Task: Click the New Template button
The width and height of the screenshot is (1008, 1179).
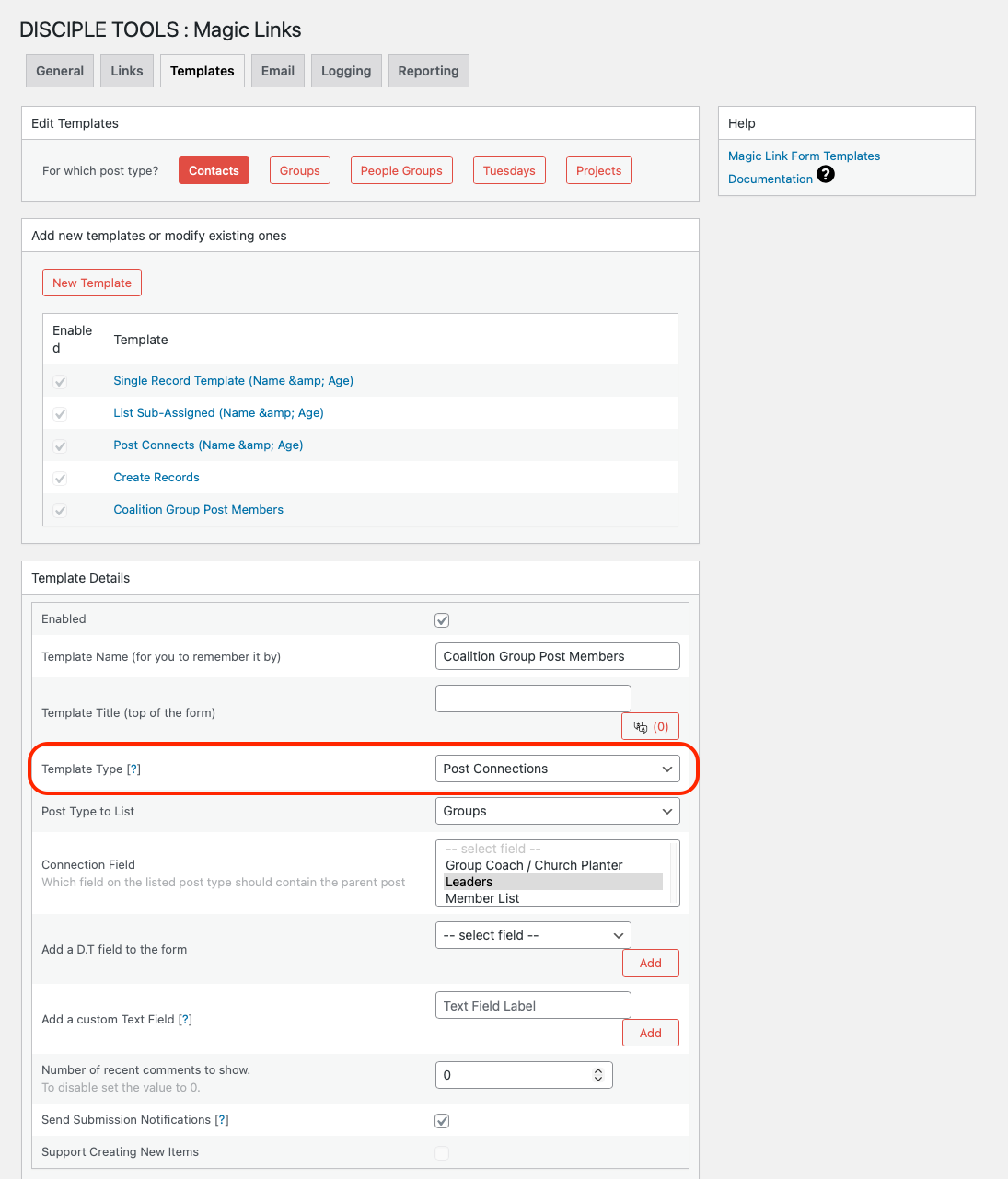Action: coord(92,283)
